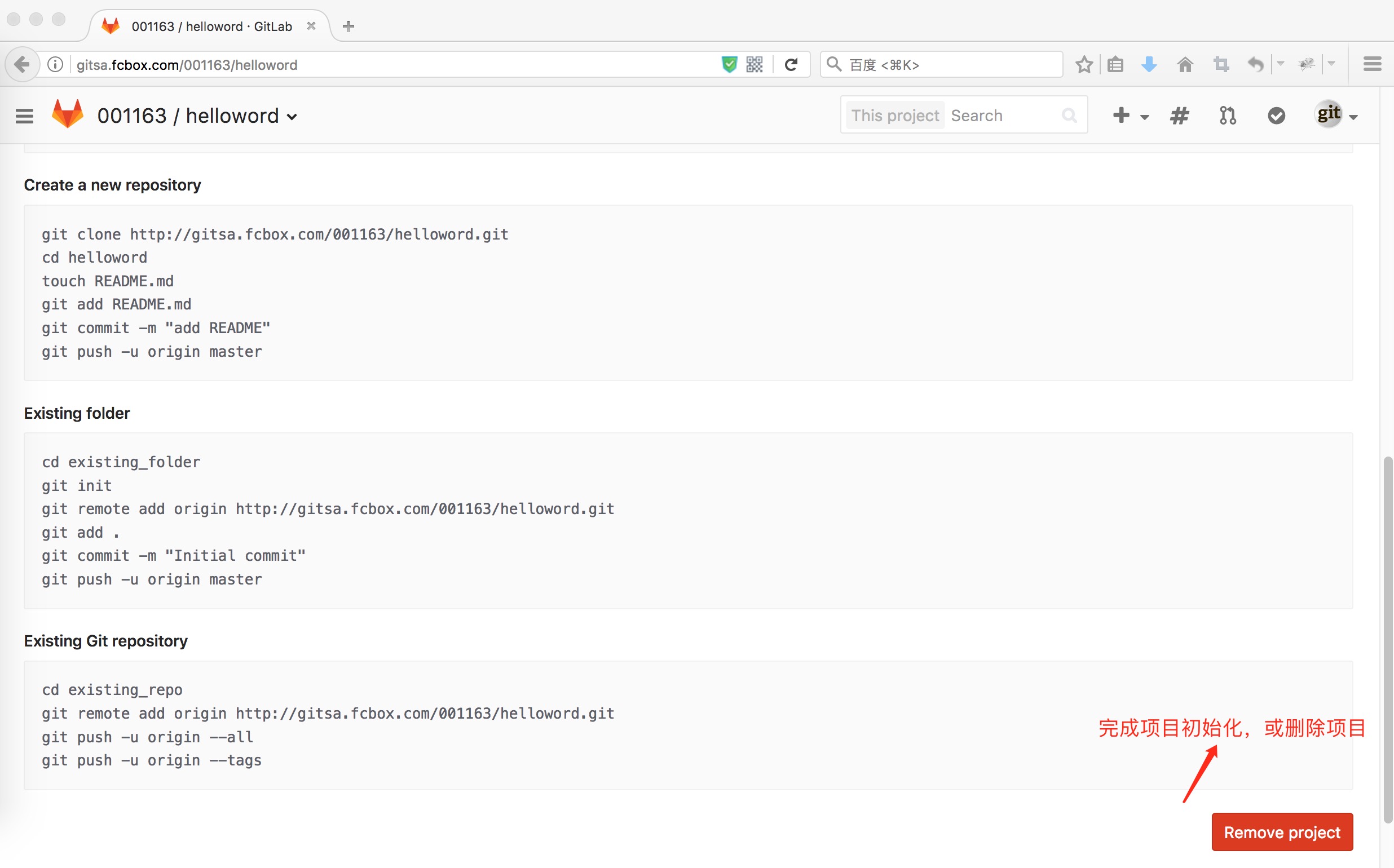1394x868 pixels.
Task: Open the QR code icon in address bar
Action: pyautogui.click(x=754, y=64)
